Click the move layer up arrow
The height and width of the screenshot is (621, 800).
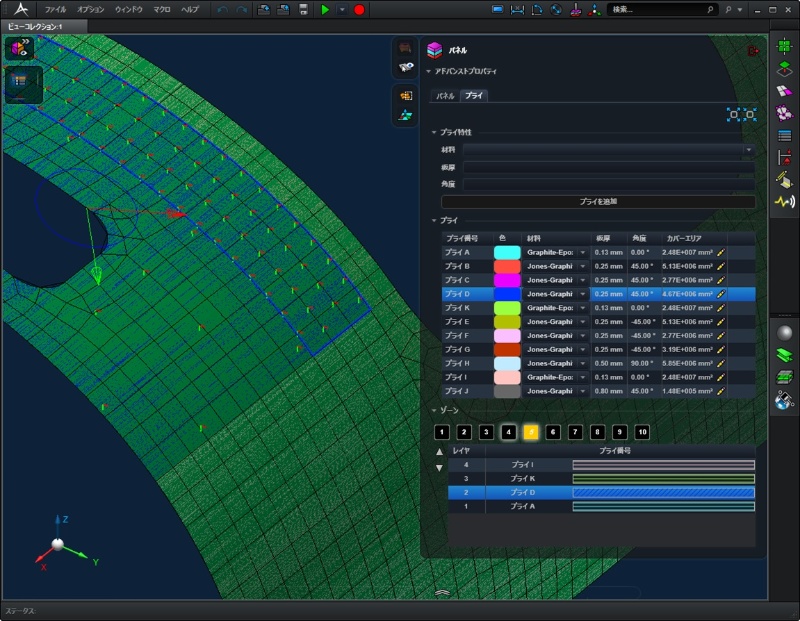click(439, 451)
